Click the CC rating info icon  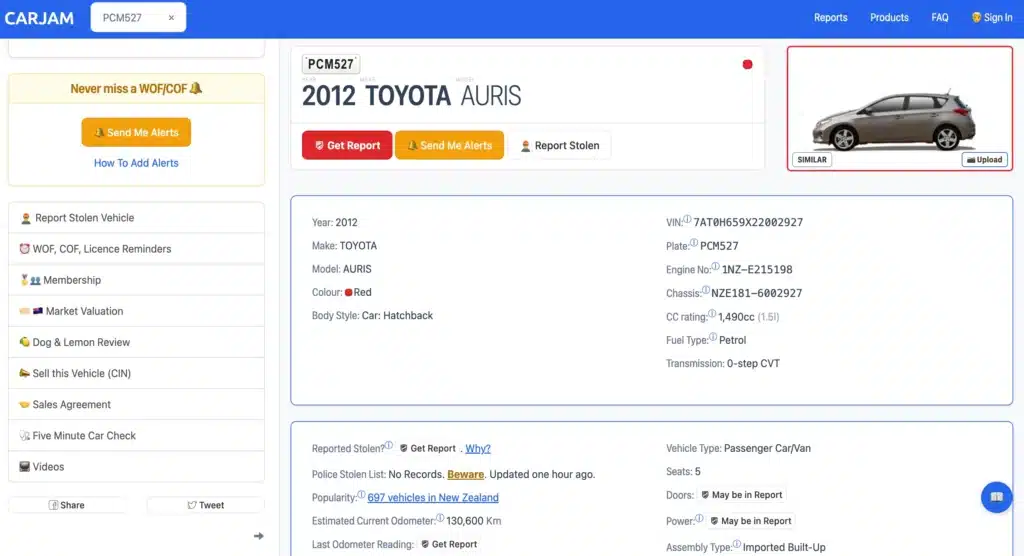(x=712, y=314)
